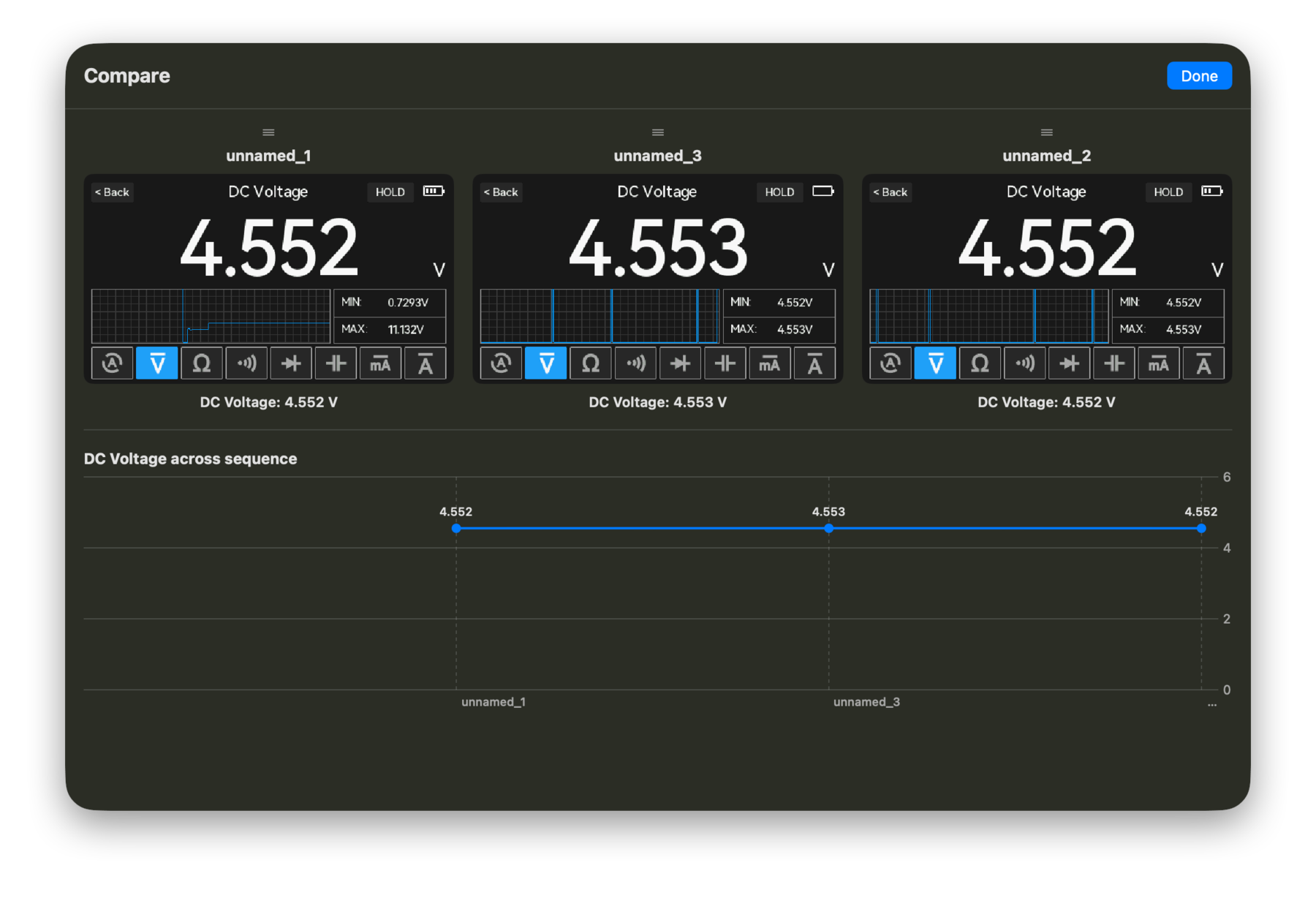Select diode test mode in unnamed_1 meter
The width and height of the screenshot is (1316, 898).
(291, 363)
